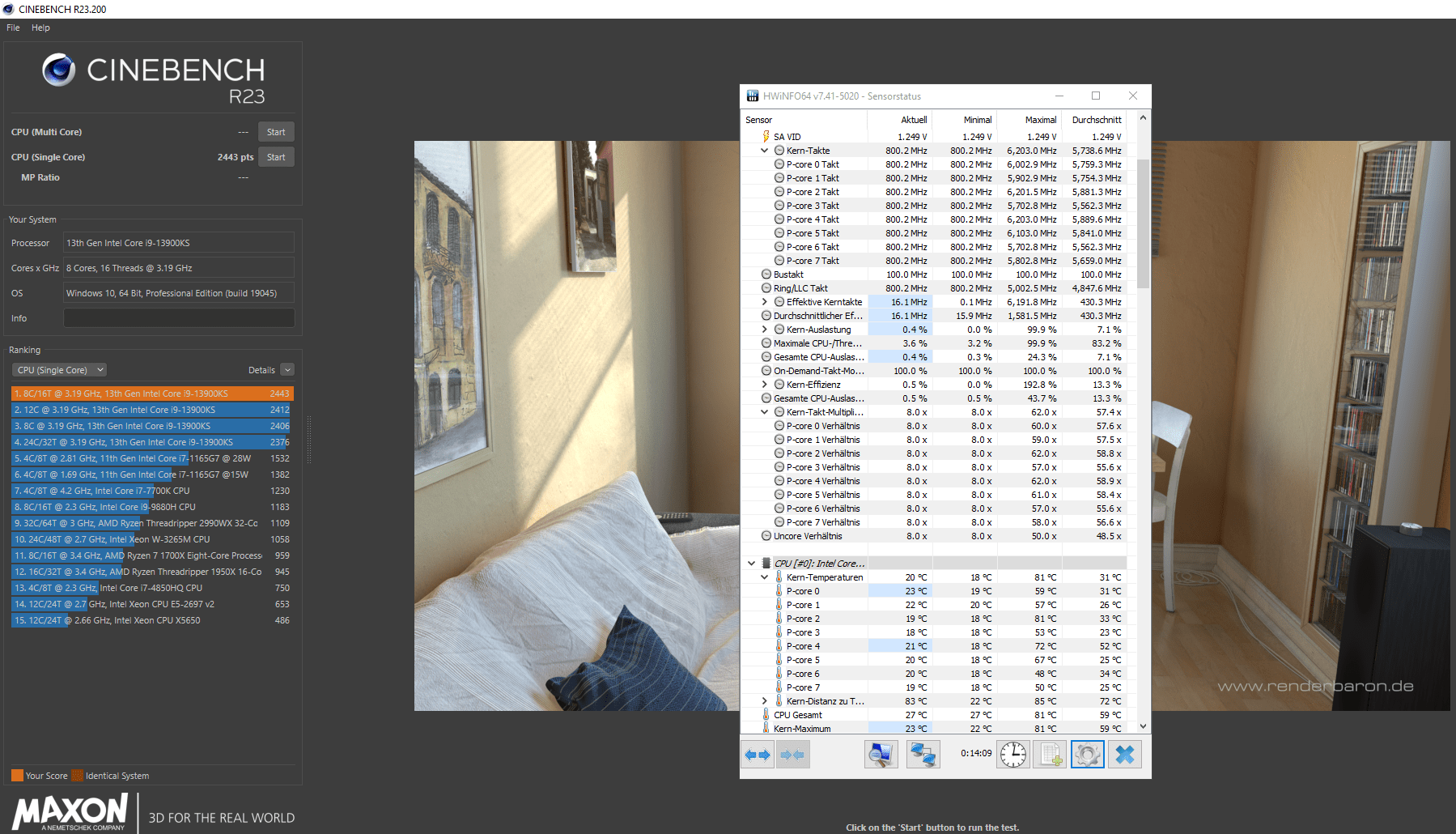Click the icon beside Uncore Verhältnis
This screenshot has width=1456, height=834.
point(766,536)
